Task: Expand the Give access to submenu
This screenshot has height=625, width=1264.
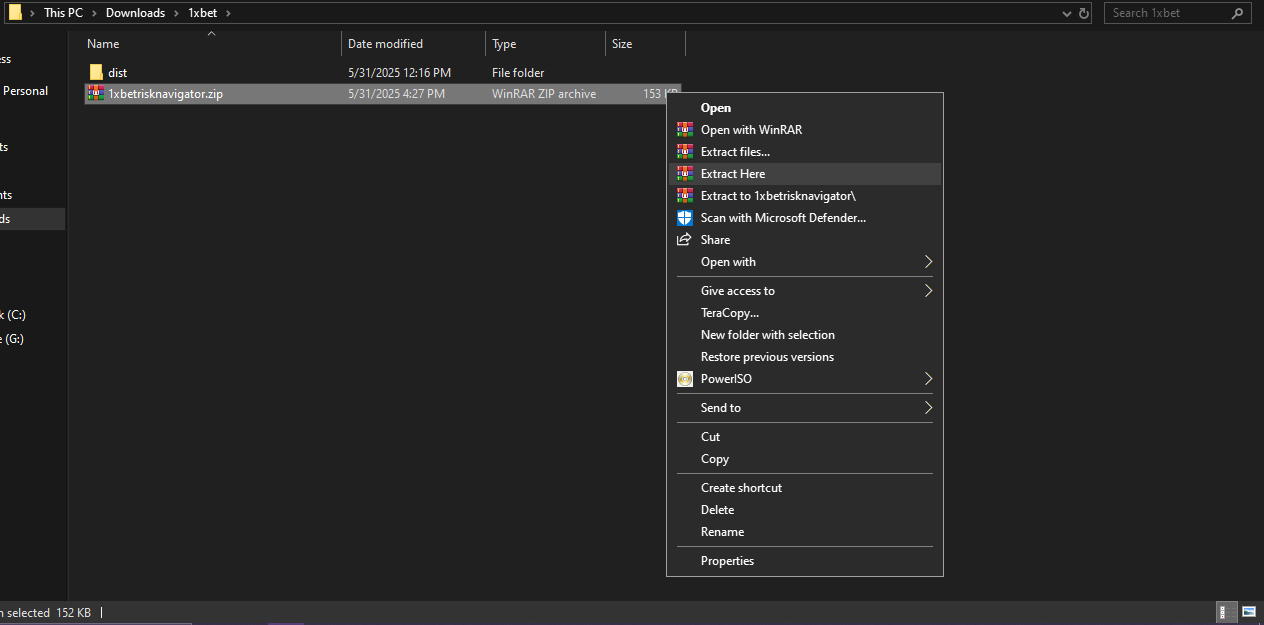Action: point(928,291)
